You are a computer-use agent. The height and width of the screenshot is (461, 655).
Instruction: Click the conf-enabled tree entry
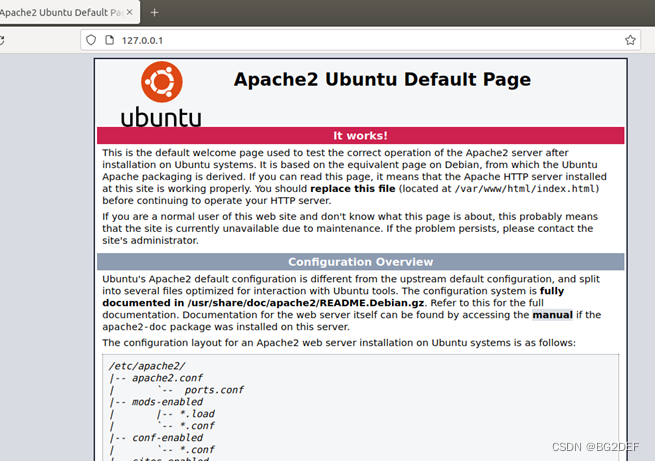(167, 438)
